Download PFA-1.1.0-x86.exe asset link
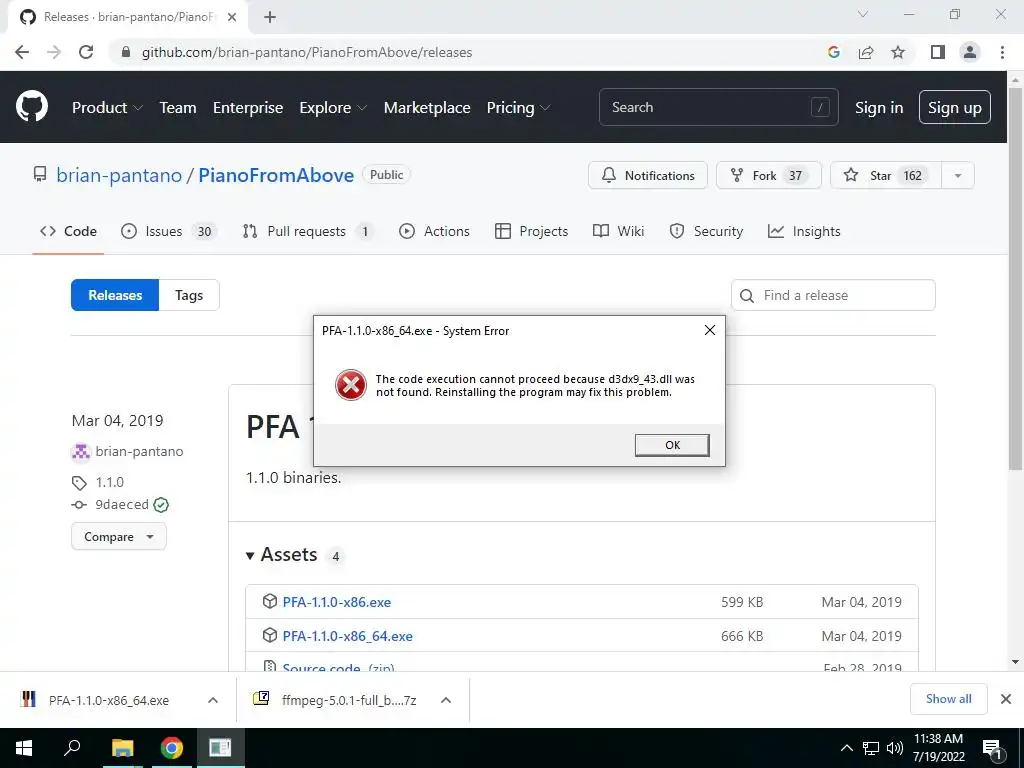The width and height of the screenshot is (1024, 768). coord(336,601)
